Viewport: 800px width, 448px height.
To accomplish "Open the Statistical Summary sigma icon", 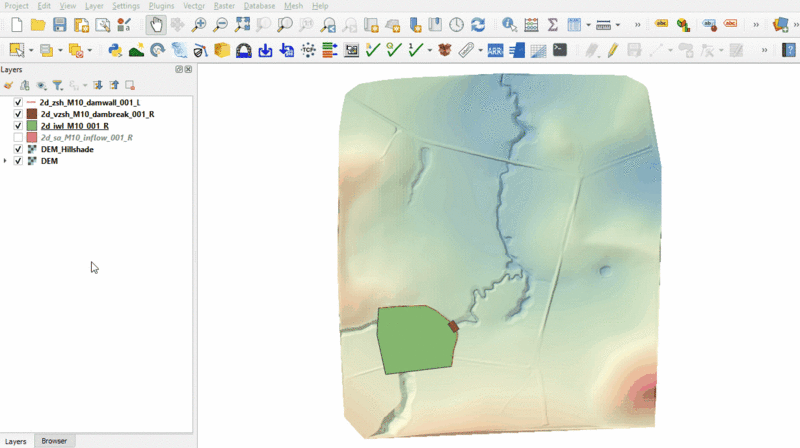I will coord(552,25).
